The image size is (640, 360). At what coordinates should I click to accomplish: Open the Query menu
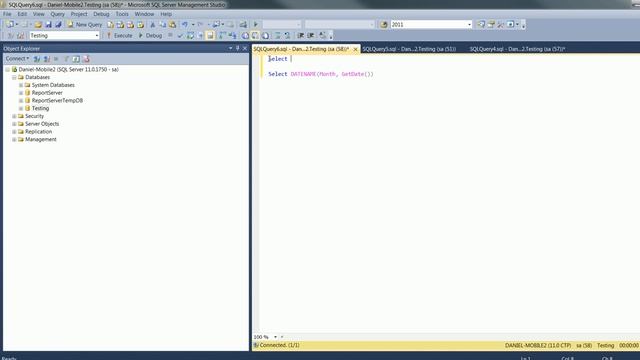point(58,14)
